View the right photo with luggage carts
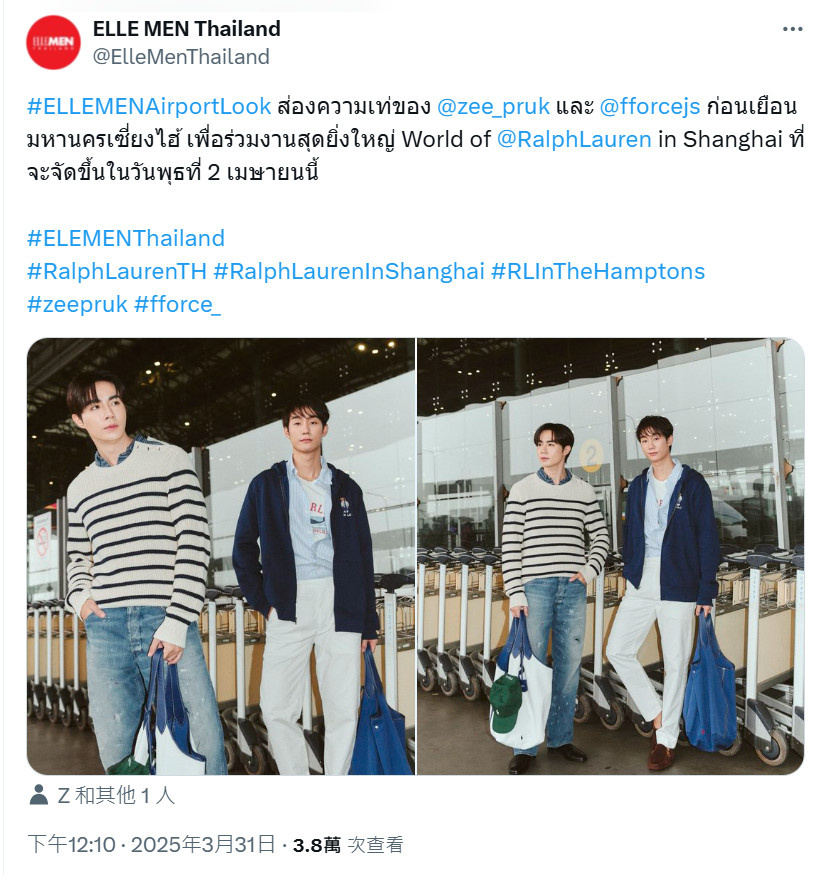The height and width of the screenshot is (875, 825). click(611, 556)
